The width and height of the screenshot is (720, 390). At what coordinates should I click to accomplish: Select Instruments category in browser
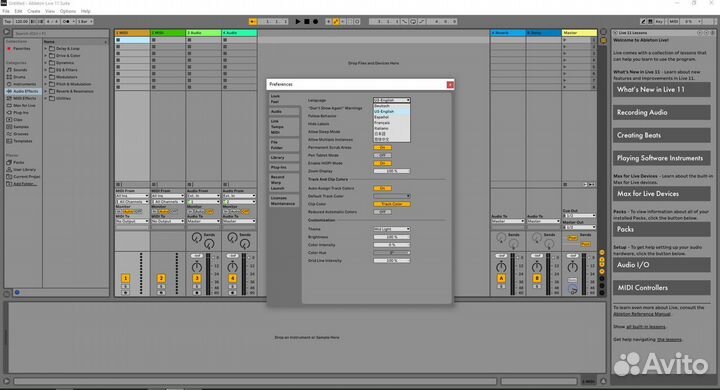tap(24, 84)
